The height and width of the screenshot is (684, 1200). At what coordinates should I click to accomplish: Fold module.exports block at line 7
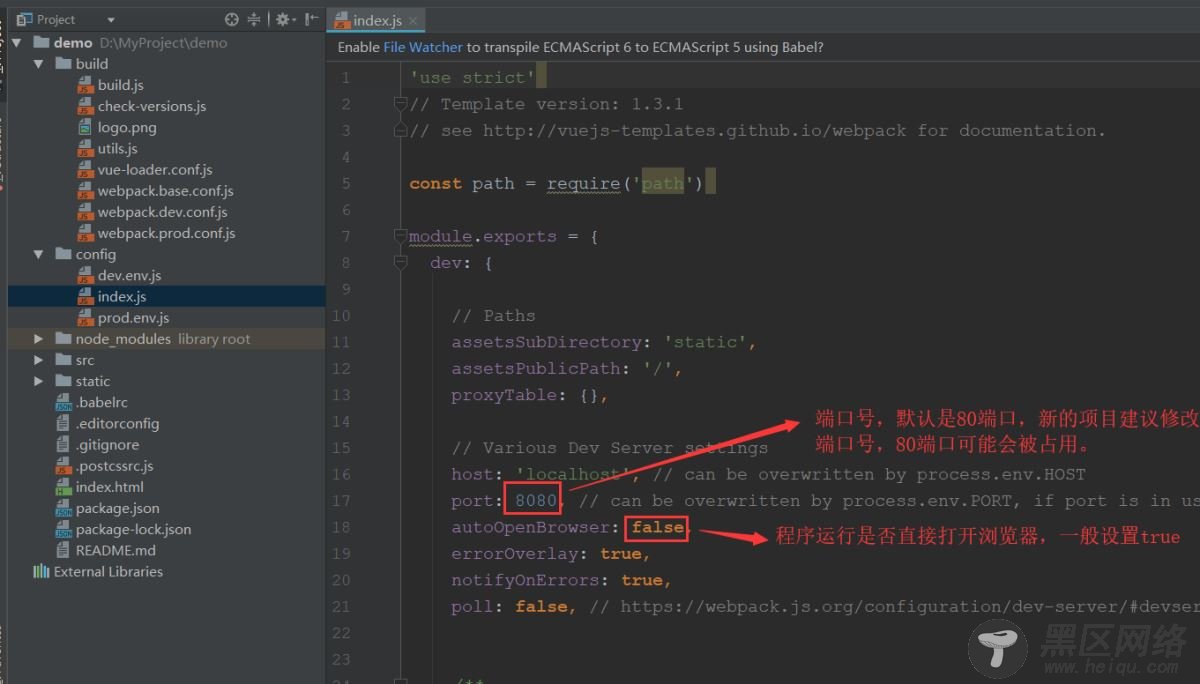(x=401, y=237)
